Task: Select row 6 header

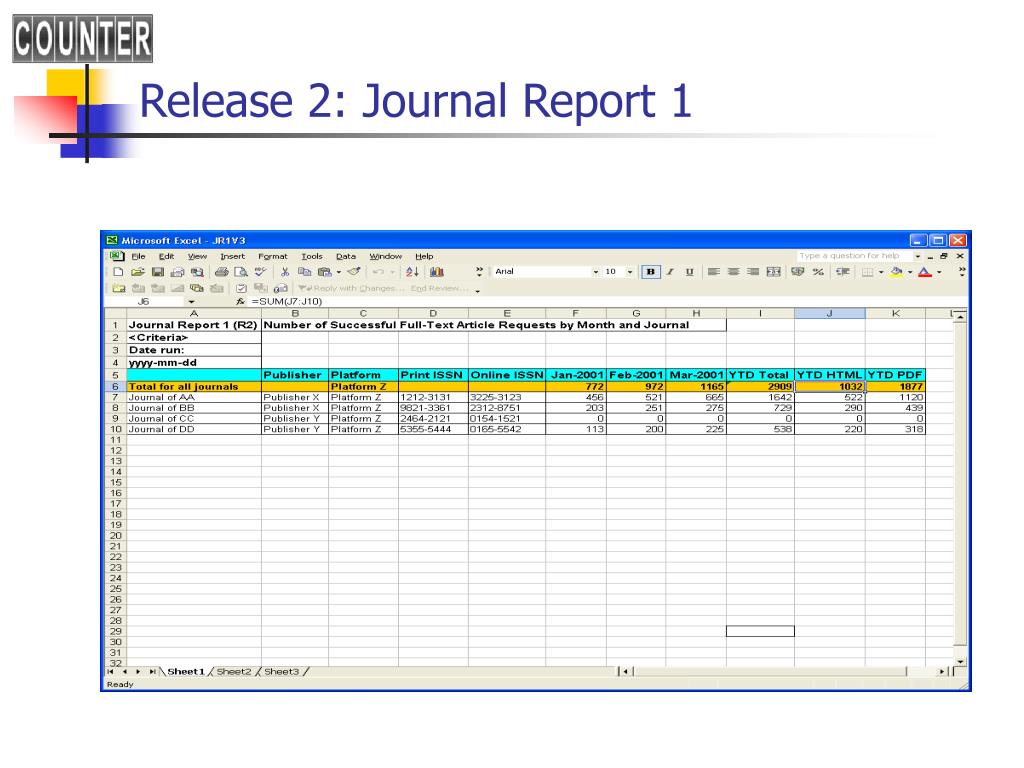Action: pyautogui.click(x=116, y=387)
